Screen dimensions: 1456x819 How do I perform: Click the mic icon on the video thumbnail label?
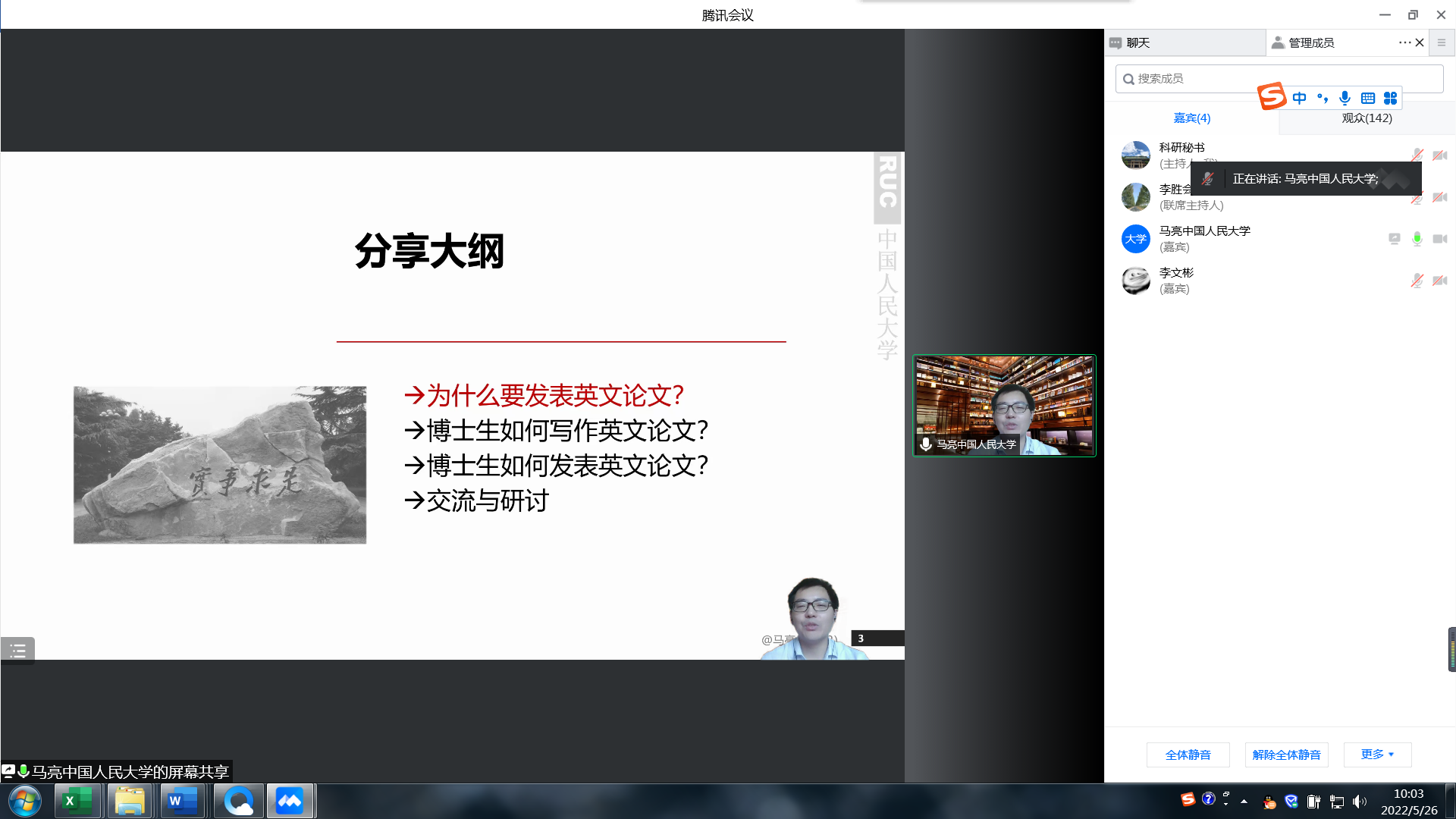point(926,444)
